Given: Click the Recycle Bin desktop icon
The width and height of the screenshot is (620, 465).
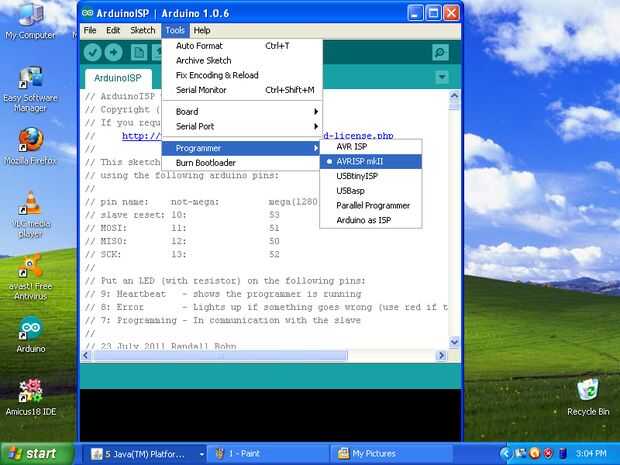Looking at the screenshot, I should click(588, 397).
